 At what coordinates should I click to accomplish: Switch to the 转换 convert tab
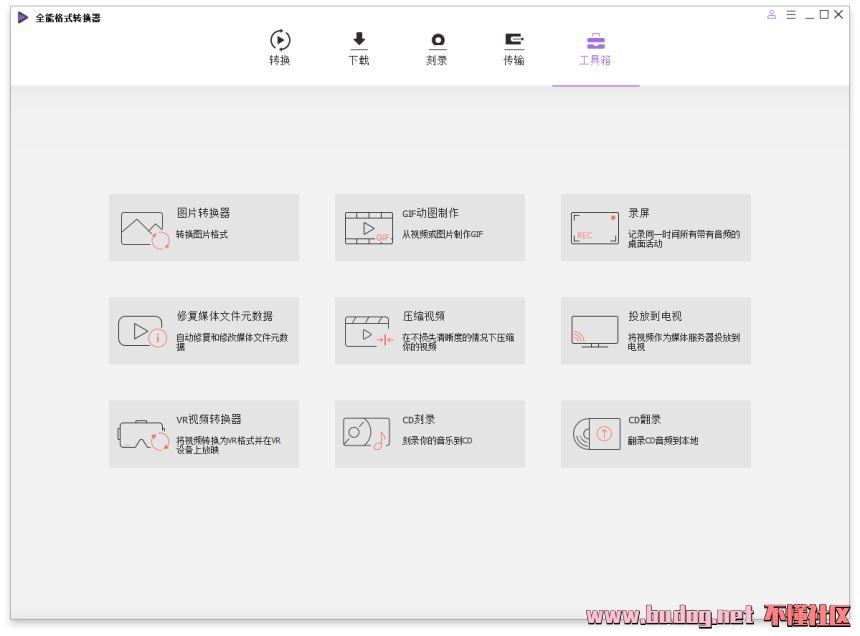280,48
